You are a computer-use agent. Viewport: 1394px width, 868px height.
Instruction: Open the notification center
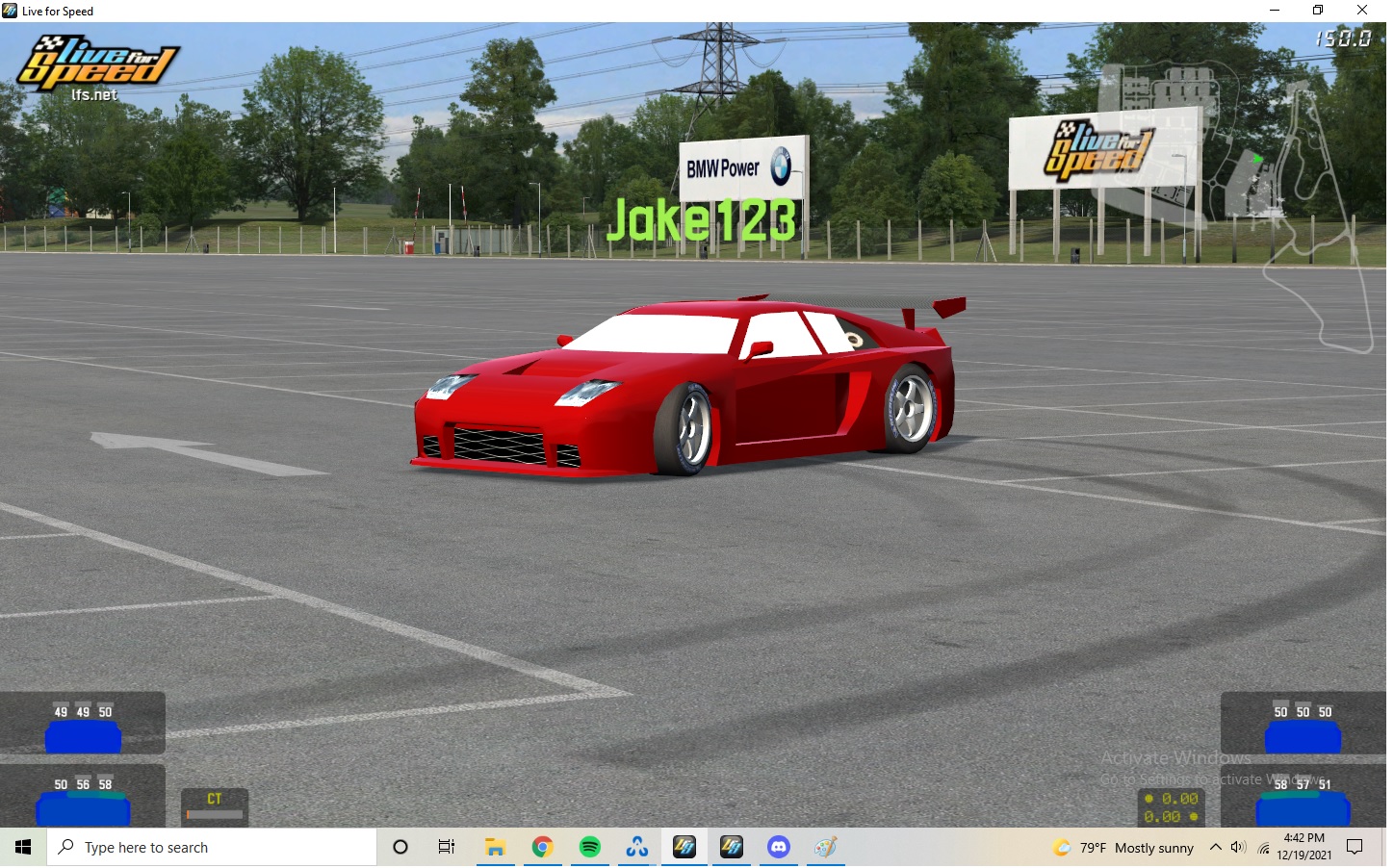(x=1355, y=847)
